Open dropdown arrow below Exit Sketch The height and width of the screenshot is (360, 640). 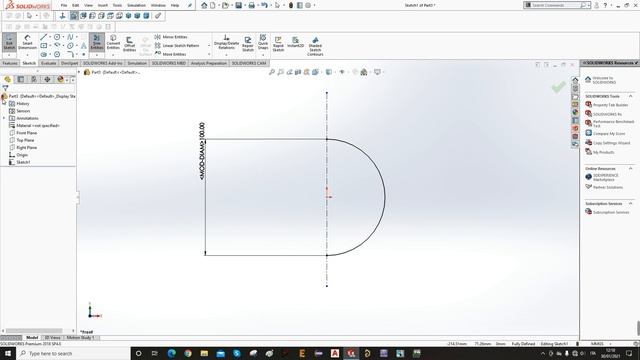point(9,55)
